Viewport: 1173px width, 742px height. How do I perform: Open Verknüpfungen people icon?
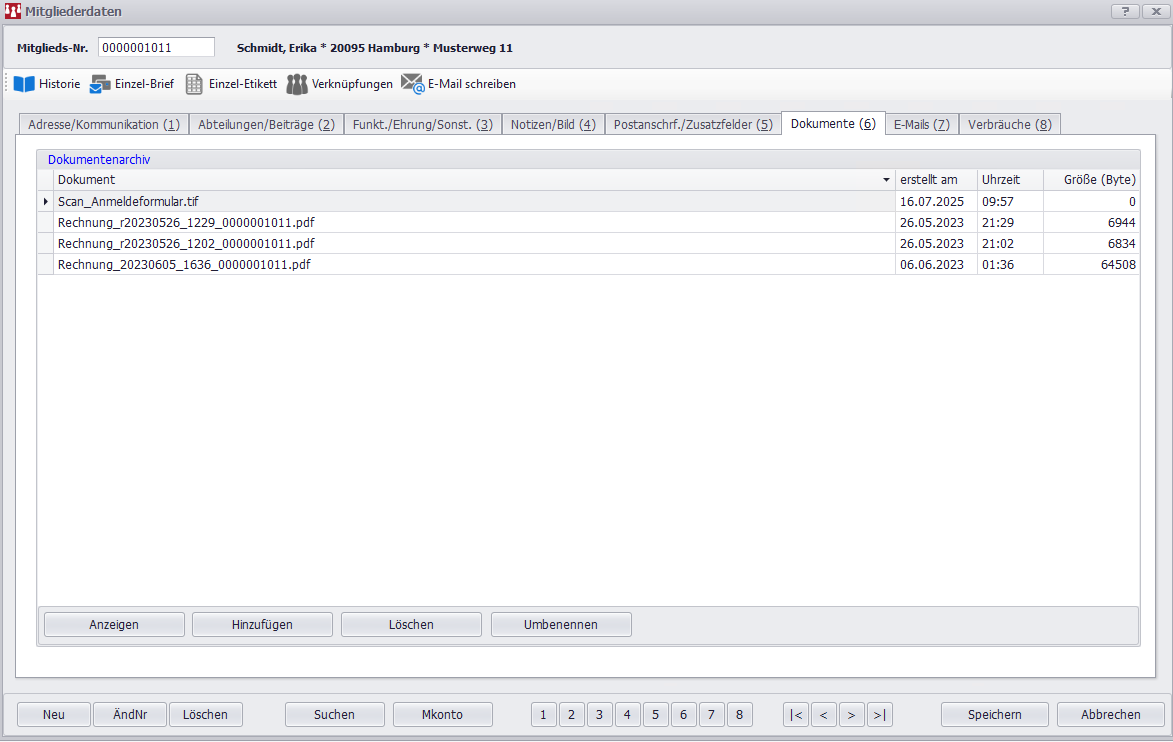pyautogui.click(x=297, y=84)
